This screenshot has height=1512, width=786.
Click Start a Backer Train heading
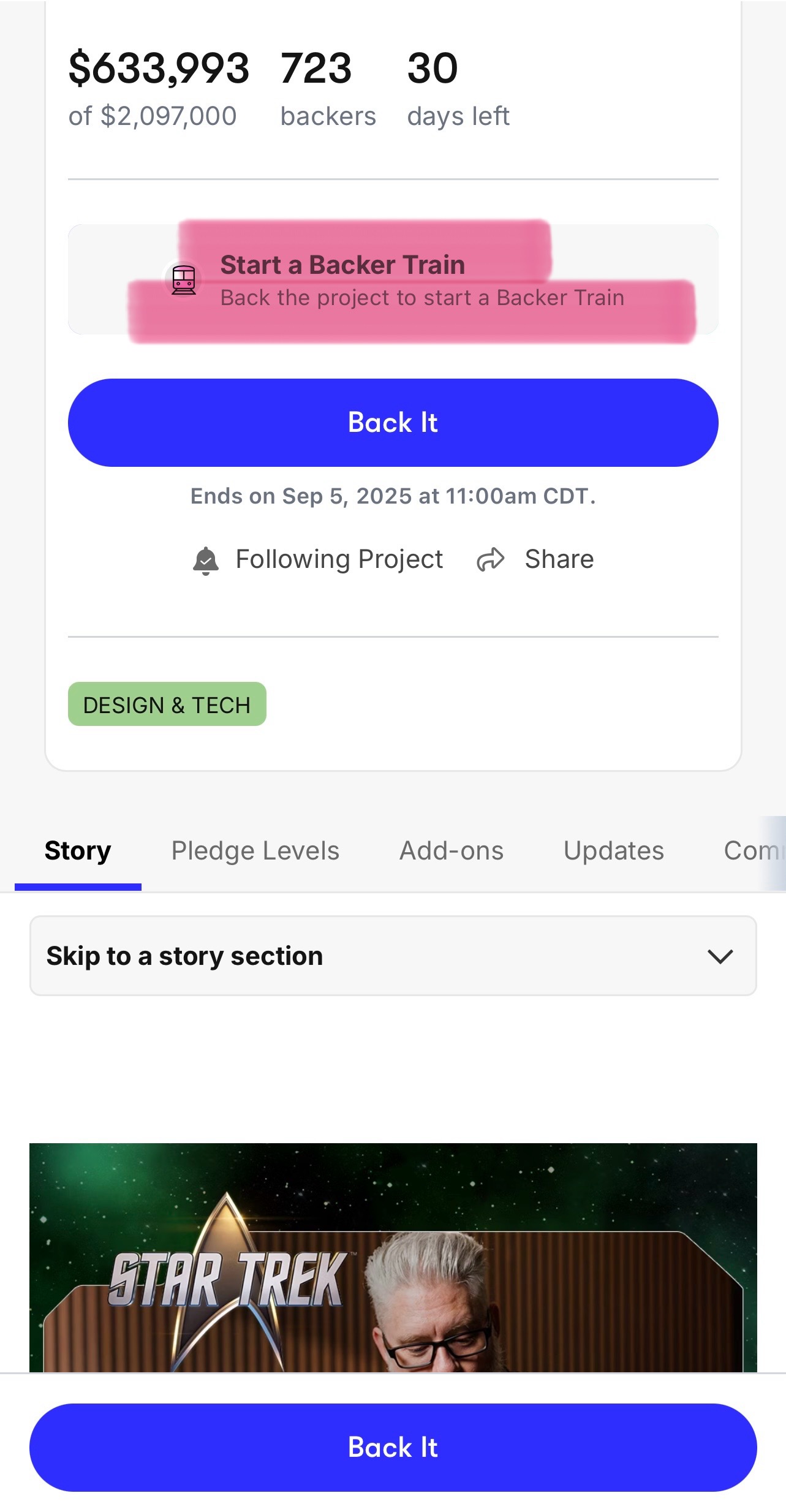coord(342,265)
